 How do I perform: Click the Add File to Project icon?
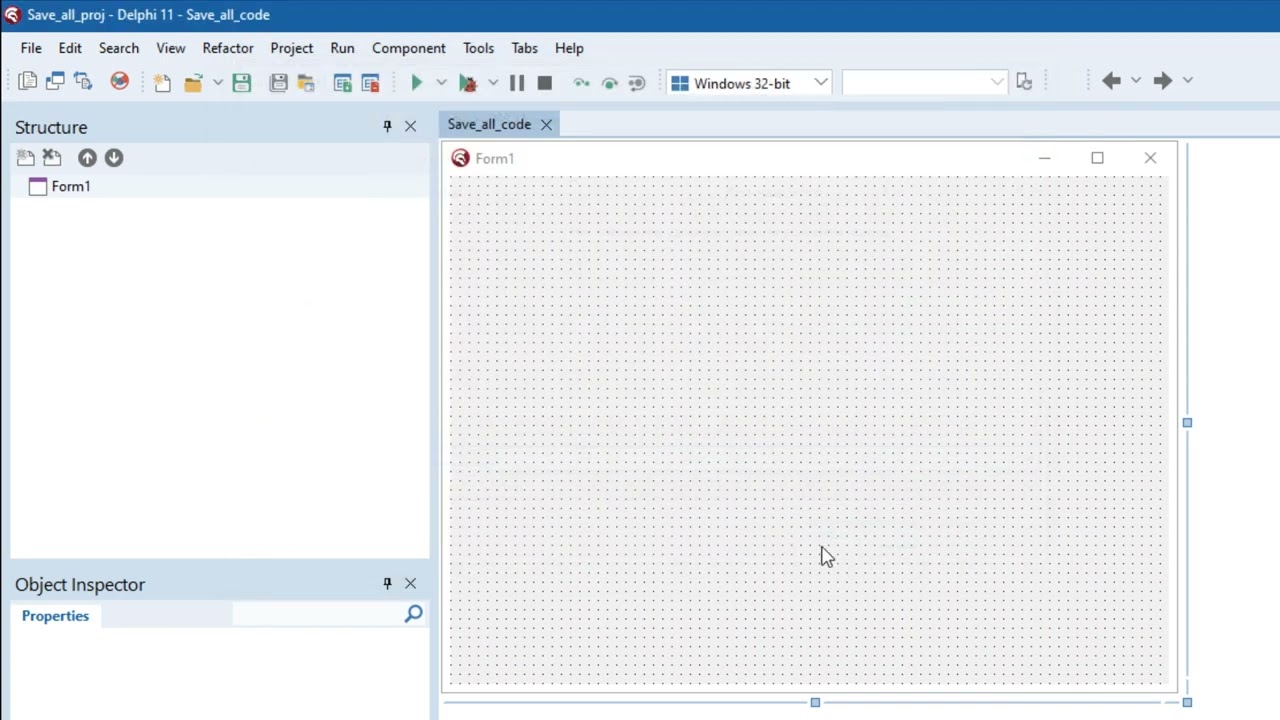point(343,83)
